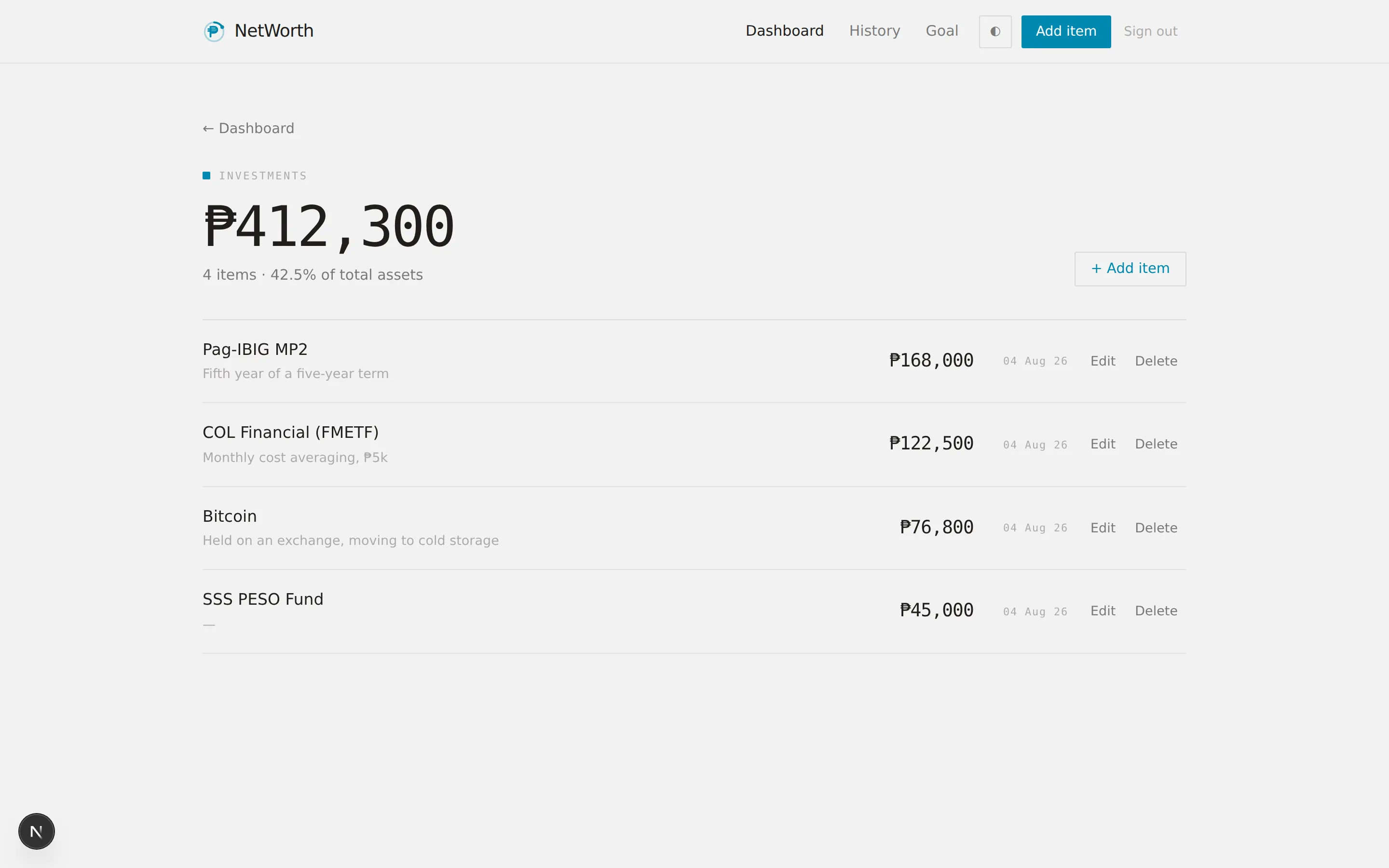Open the Next.js dev tools badge

coord(37,831)
